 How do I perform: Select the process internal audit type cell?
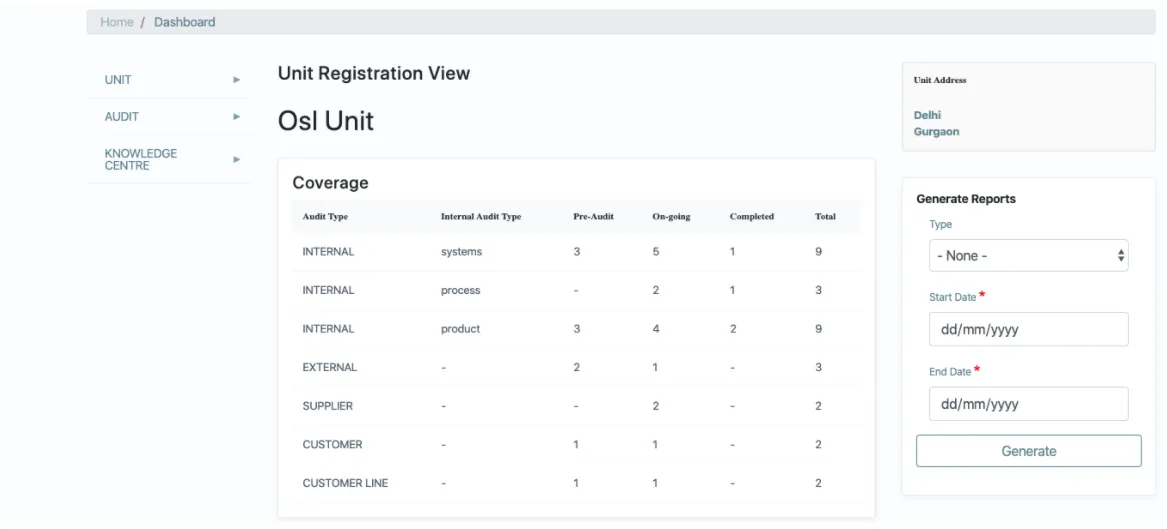pyautogui.click(x=461, y=290)
